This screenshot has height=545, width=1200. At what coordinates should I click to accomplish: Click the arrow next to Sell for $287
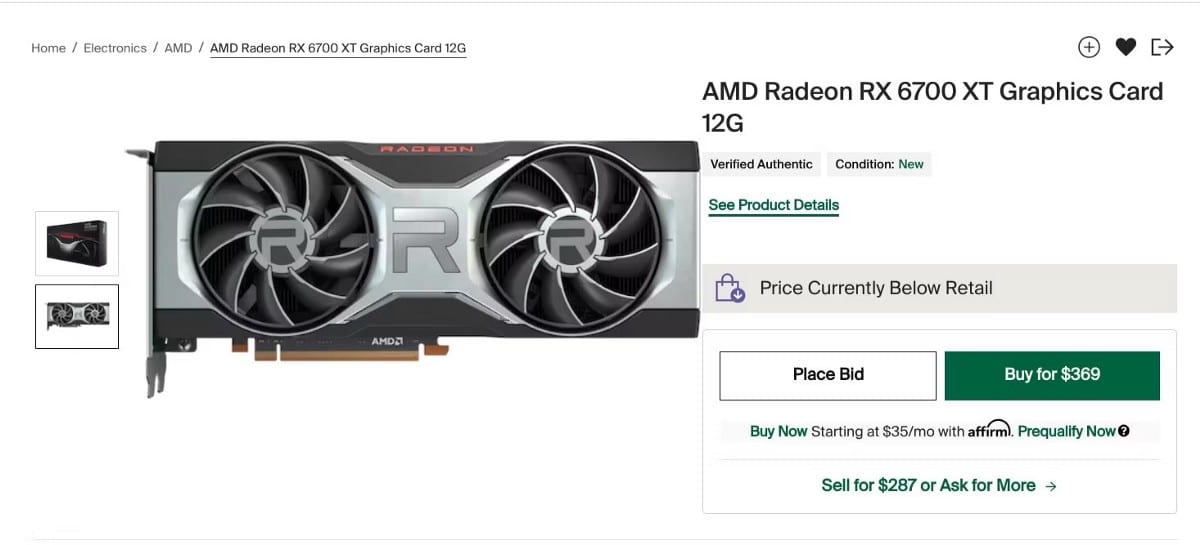1050,486
